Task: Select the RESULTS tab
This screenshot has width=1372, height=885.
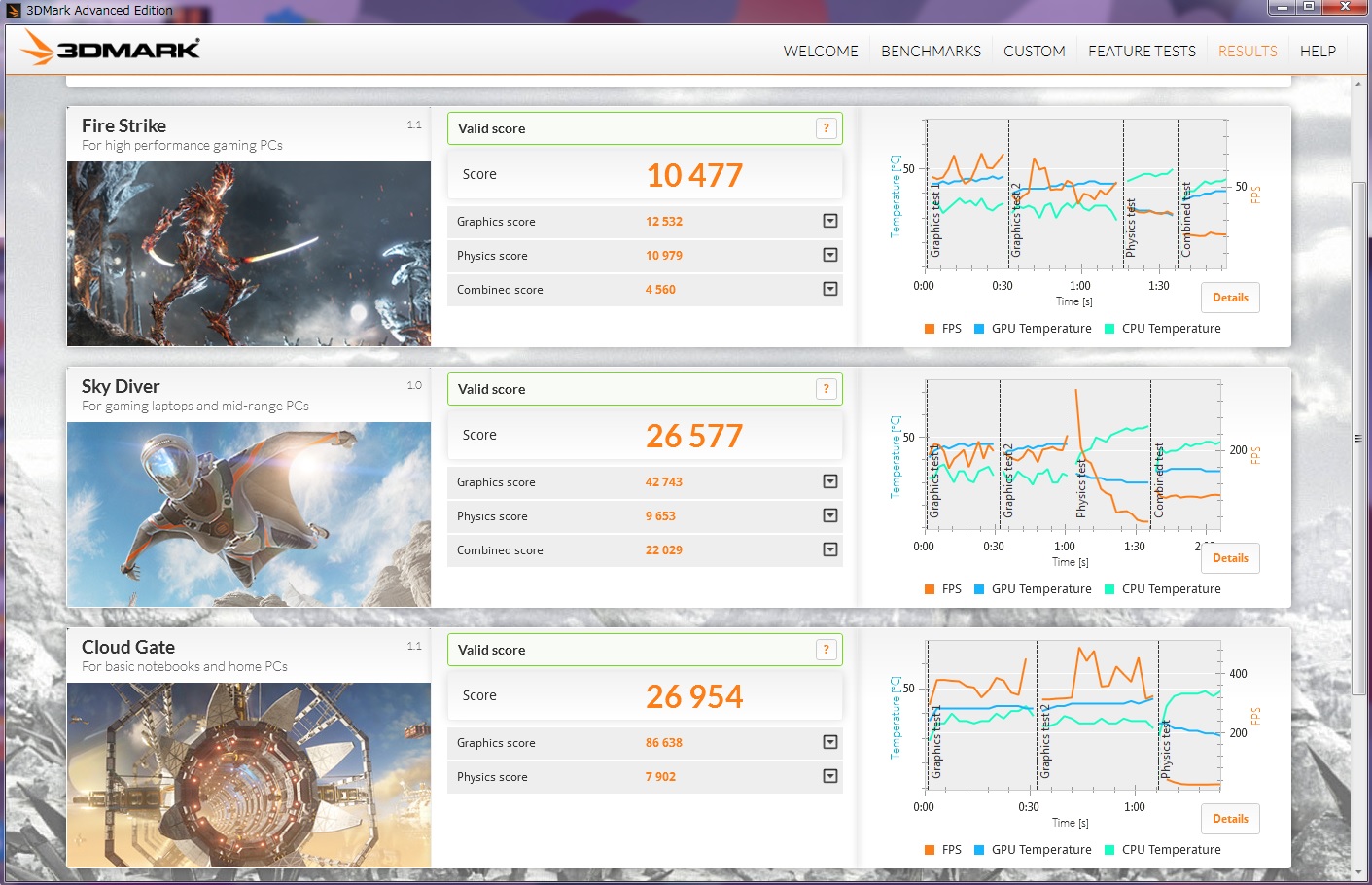Action: 1248,51
